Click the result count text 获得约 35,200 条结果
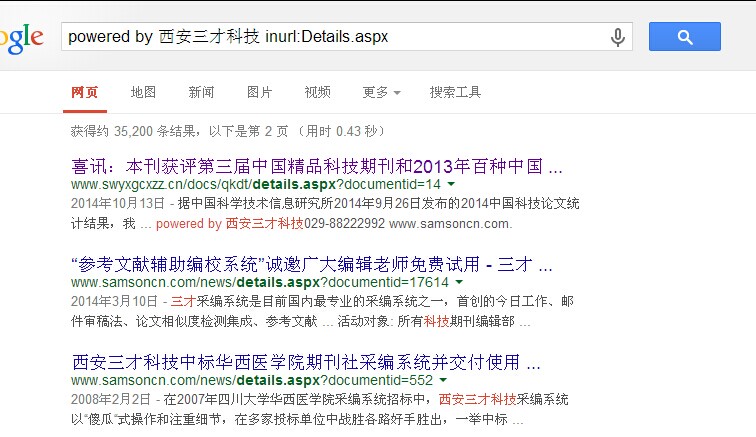The height and width of the screenshot is (437, 756). tap(133, 131)
